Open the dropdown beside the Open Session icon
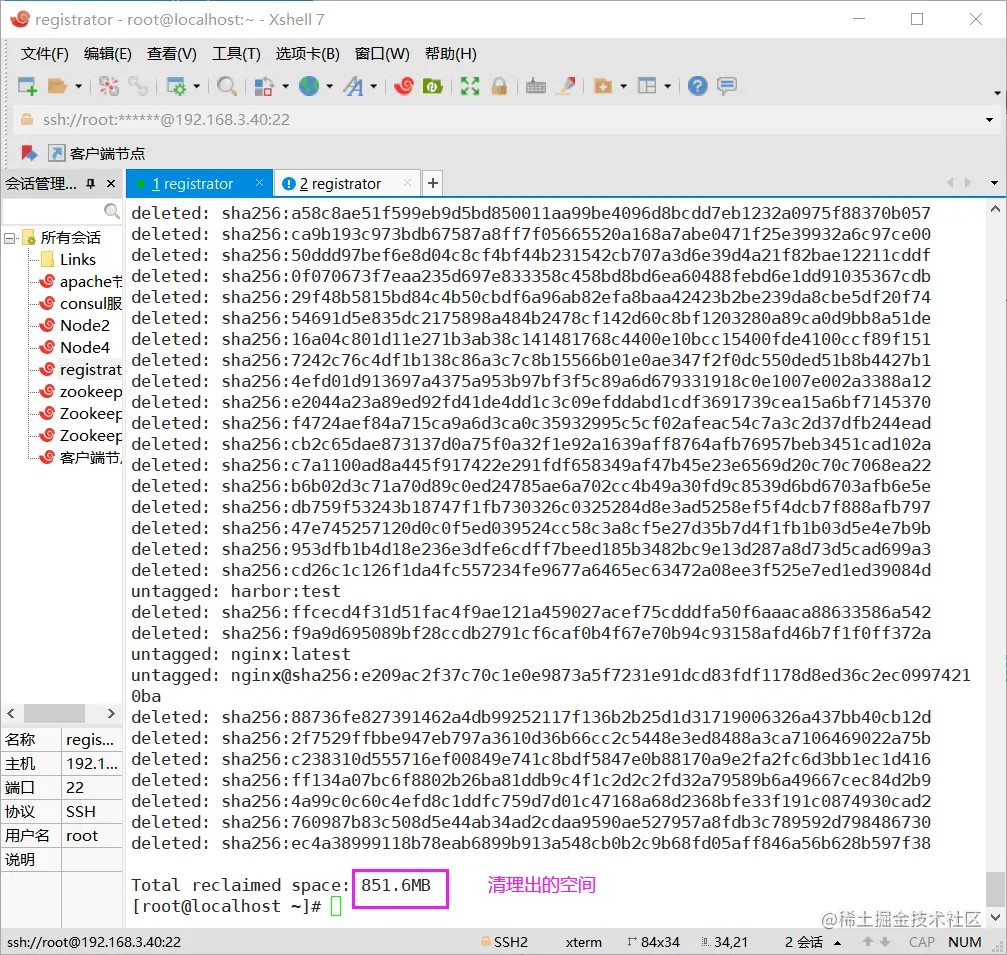Screen dimensions: 1007x955 coord(78,86)
